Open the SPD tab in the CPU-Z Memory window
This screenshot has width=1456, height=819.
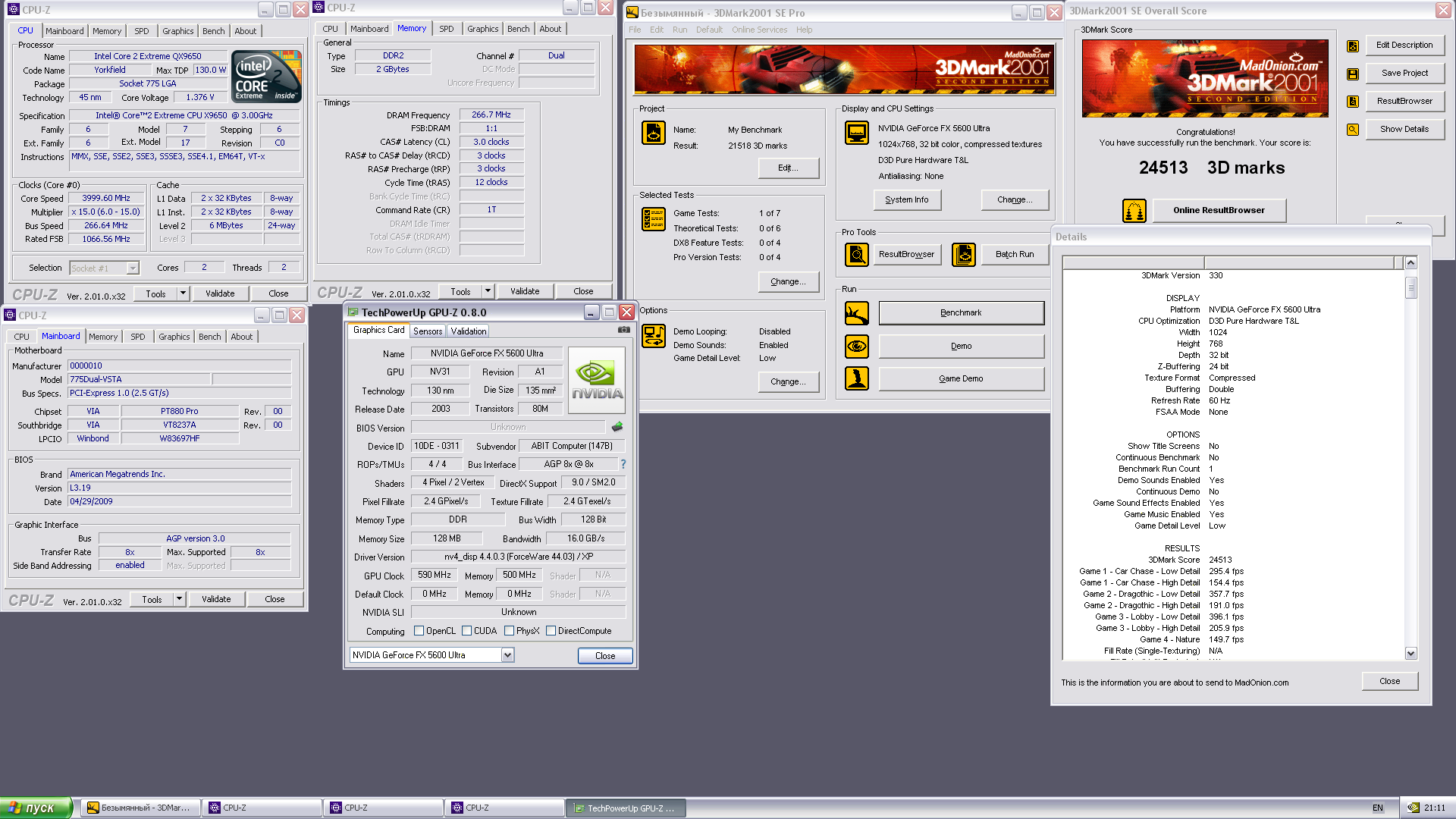click(447, 29)
